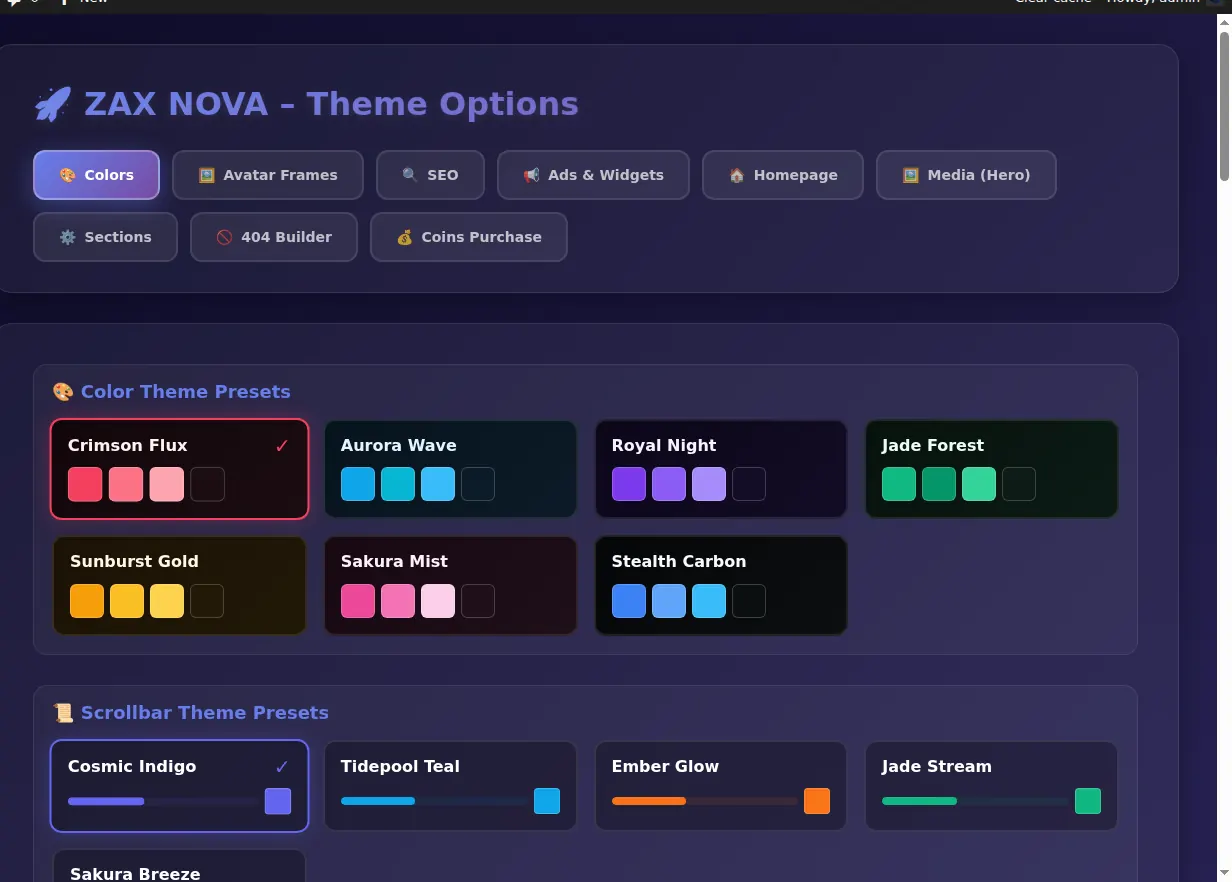This screenshot has height=882, width=1232.
Task: Click the orange square in Ember Glow
Action: pyautogui.click(x=817, y=801)
